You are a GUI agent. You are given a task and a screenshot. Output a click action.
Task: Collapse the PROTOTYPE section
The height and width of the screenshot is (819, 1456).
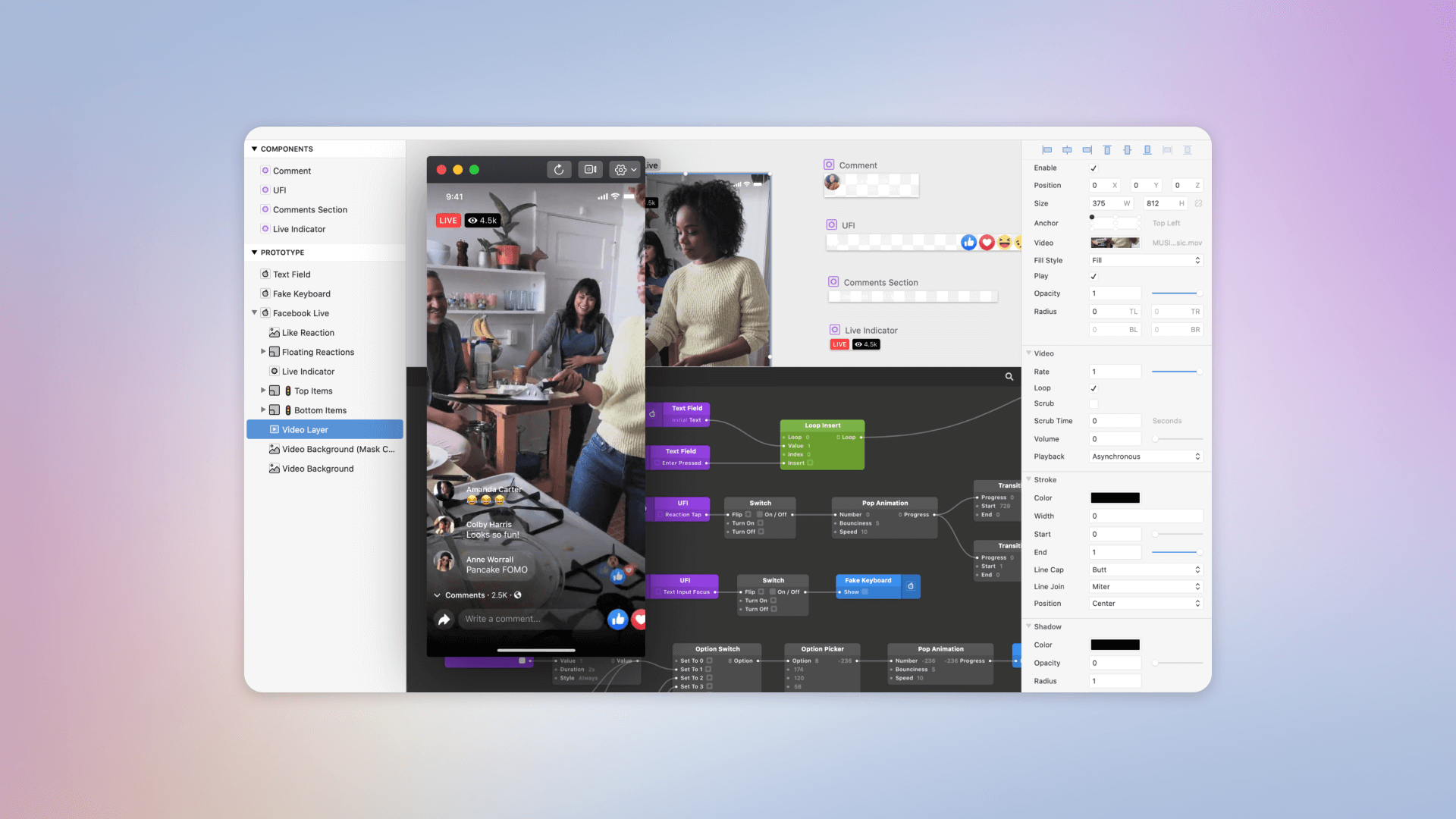(254, 253)
